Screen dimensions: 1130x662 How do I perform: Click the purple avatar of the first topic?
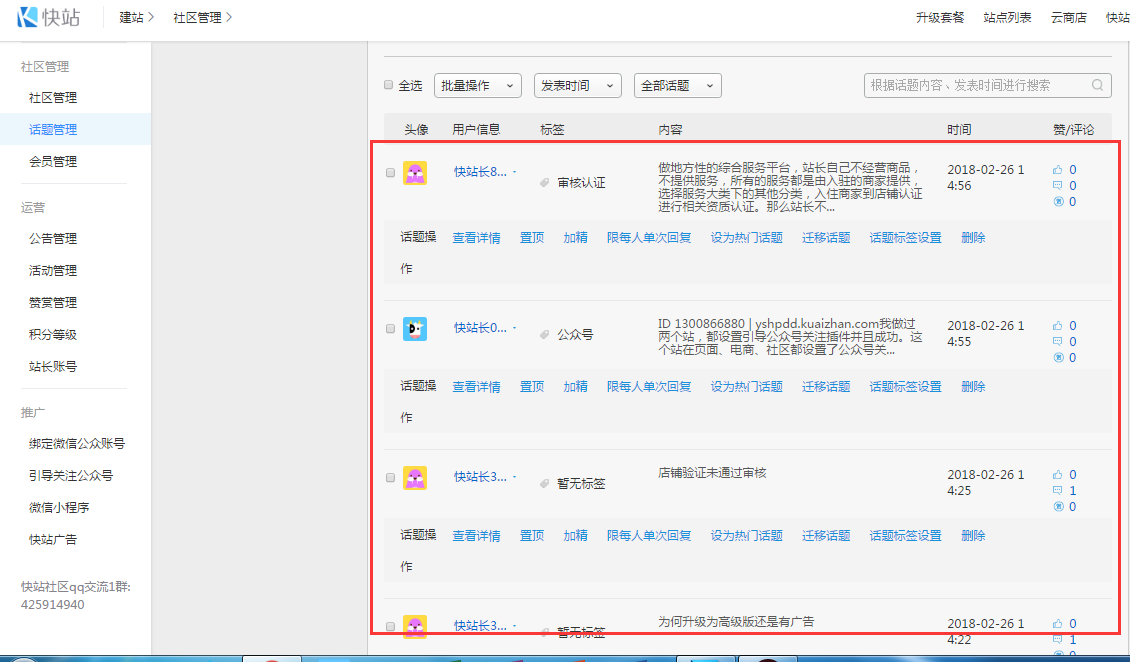(415, 173)
